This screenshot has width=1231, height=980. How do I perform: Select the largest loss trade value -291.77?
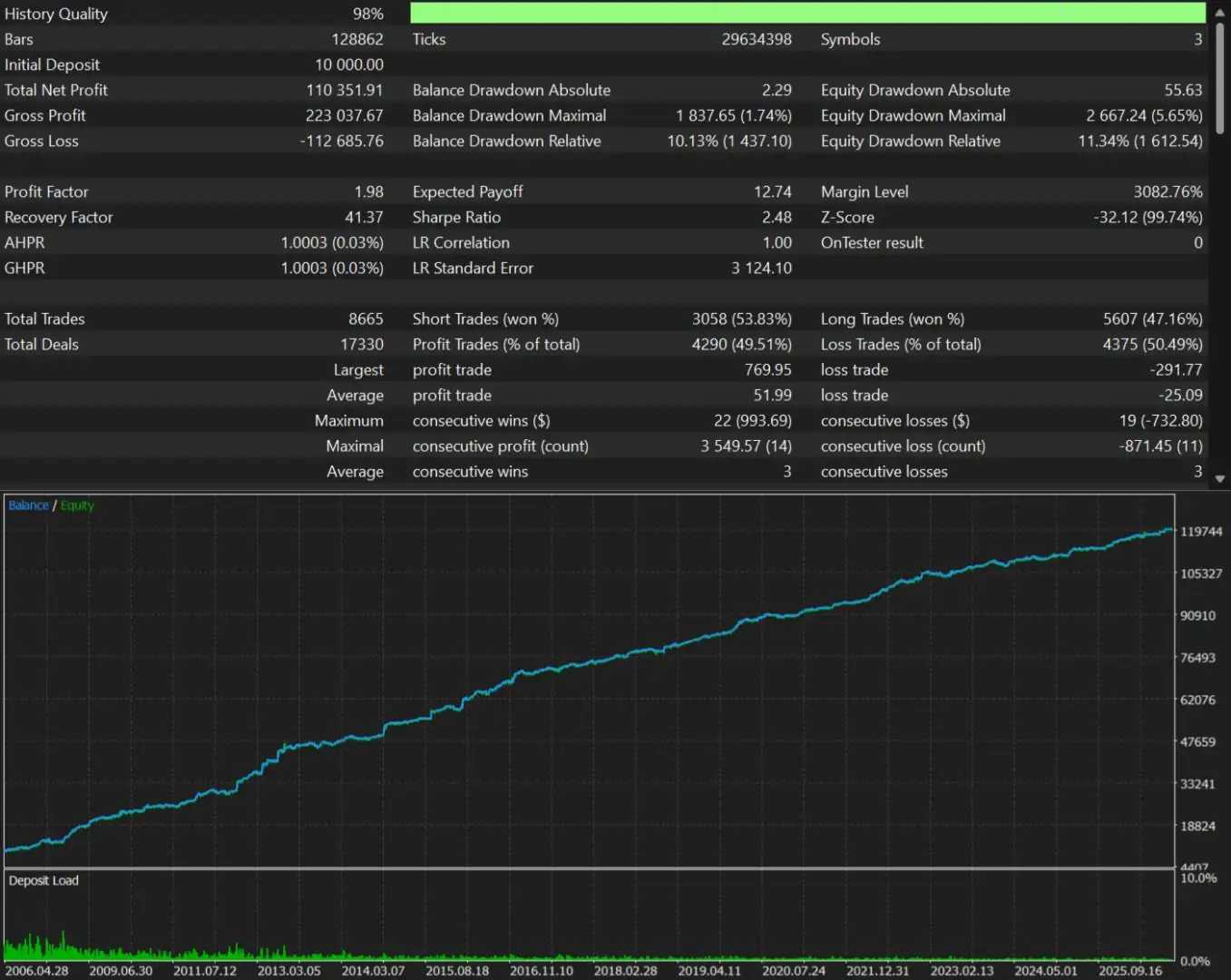[x=1176, y=369]
